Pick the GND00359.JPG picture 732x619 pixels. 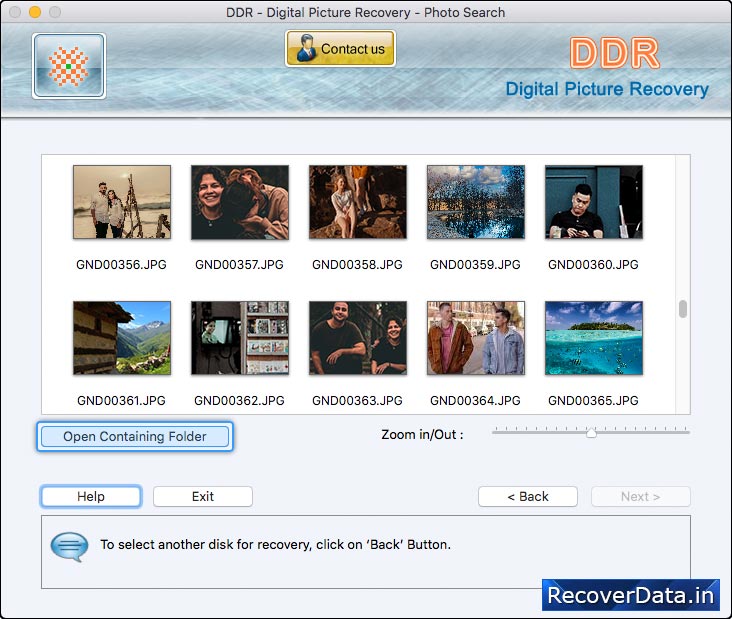[x=476, y=202]
